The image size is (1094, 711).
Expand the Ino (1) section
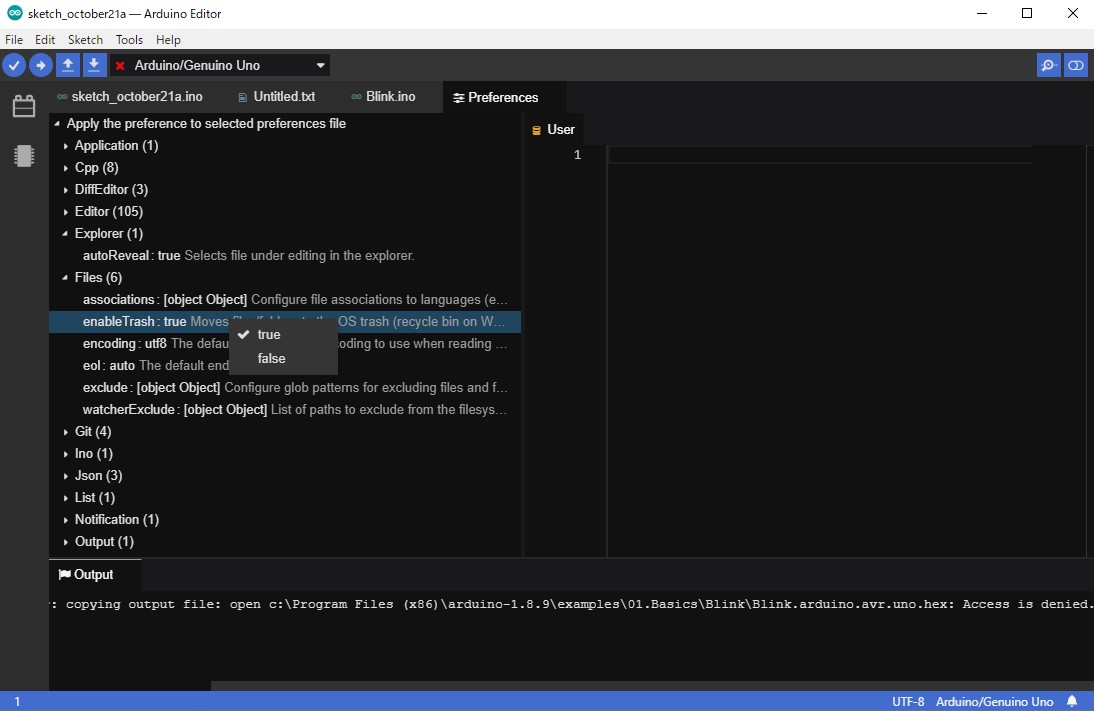[x=66, y=454]
